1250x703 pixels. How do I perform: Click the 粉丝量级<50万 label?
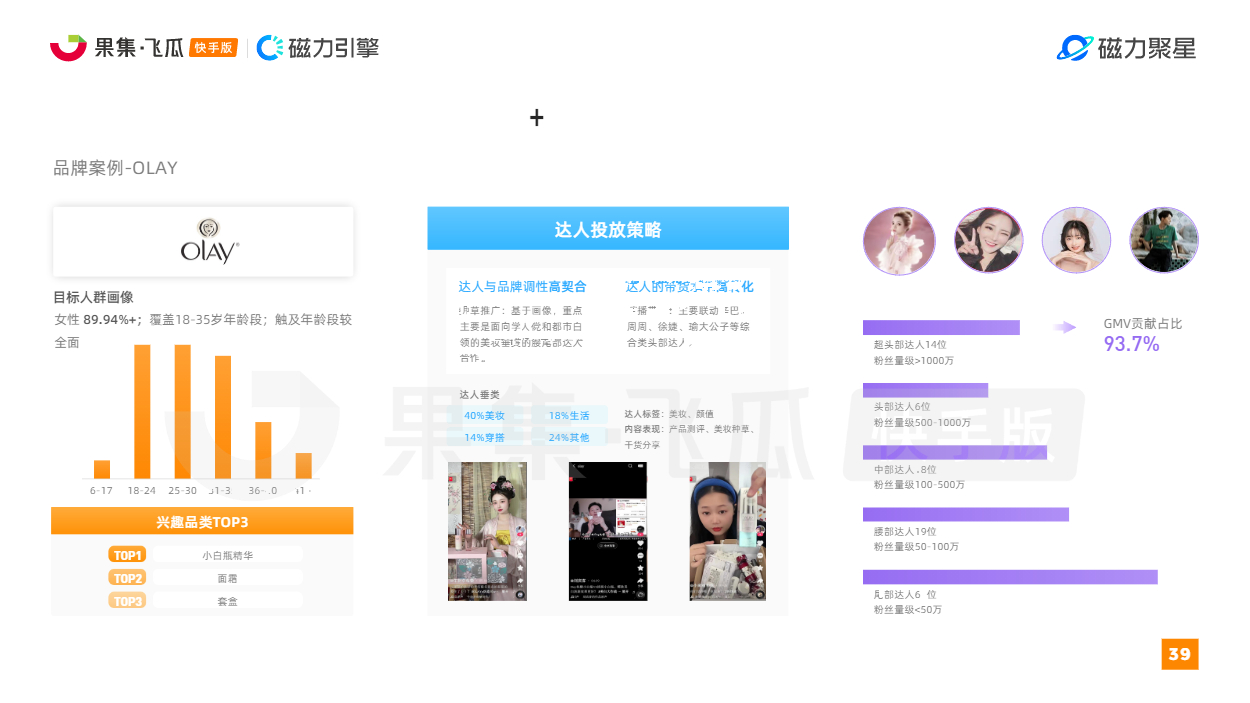[908, 609]
